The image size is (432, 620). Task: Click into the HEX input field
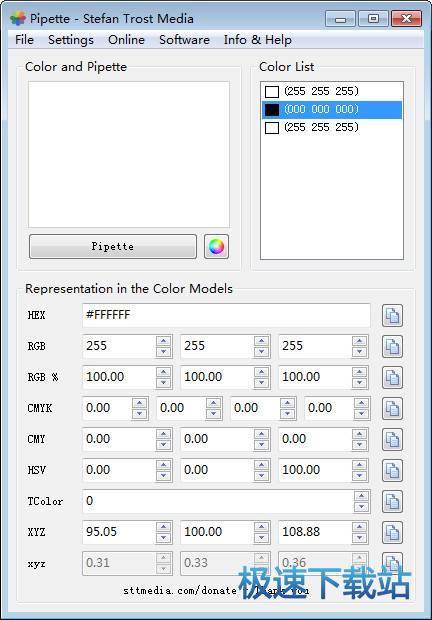(x=226, y=315)
